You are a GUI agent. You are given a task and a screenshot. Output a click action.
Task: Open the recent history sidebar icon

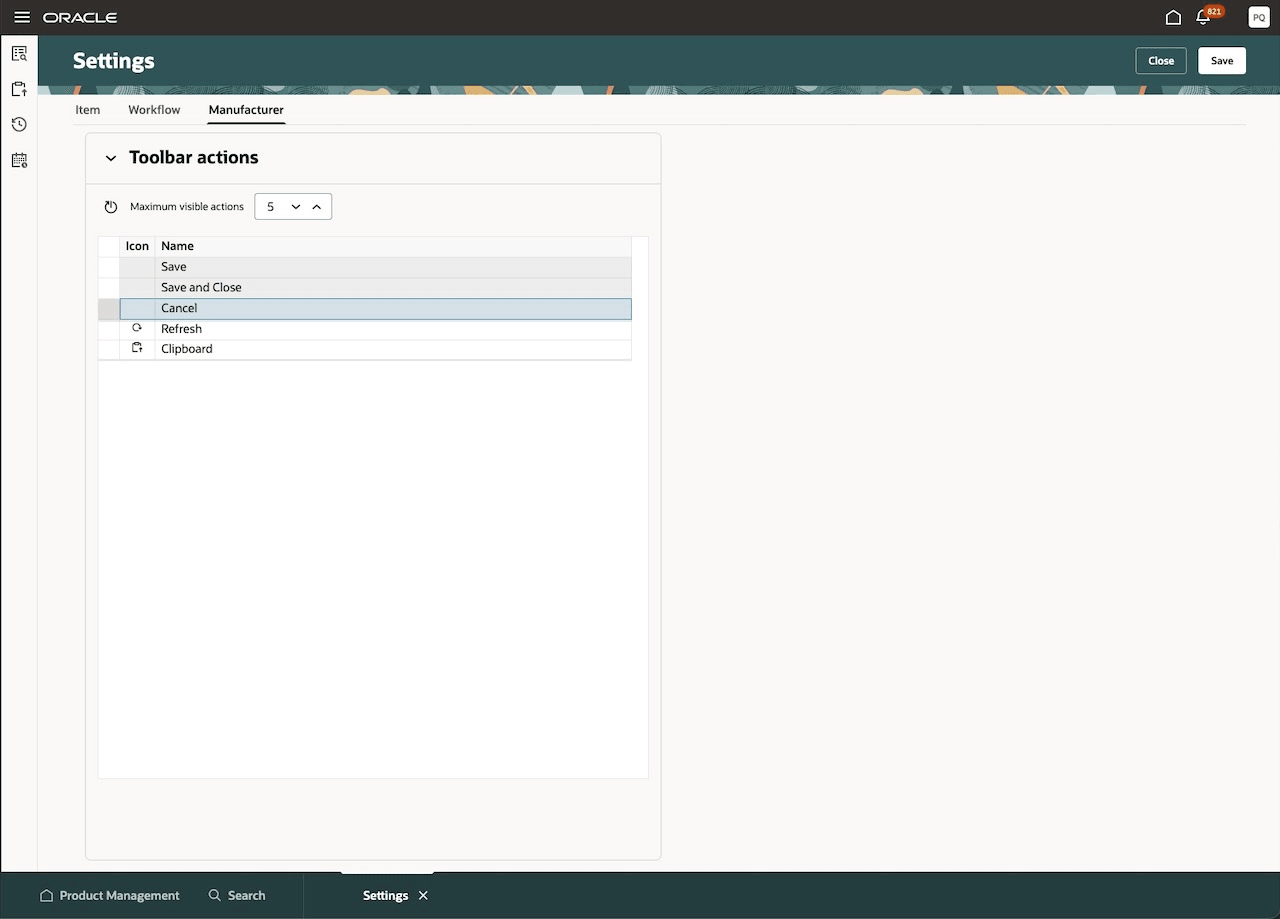19,124
